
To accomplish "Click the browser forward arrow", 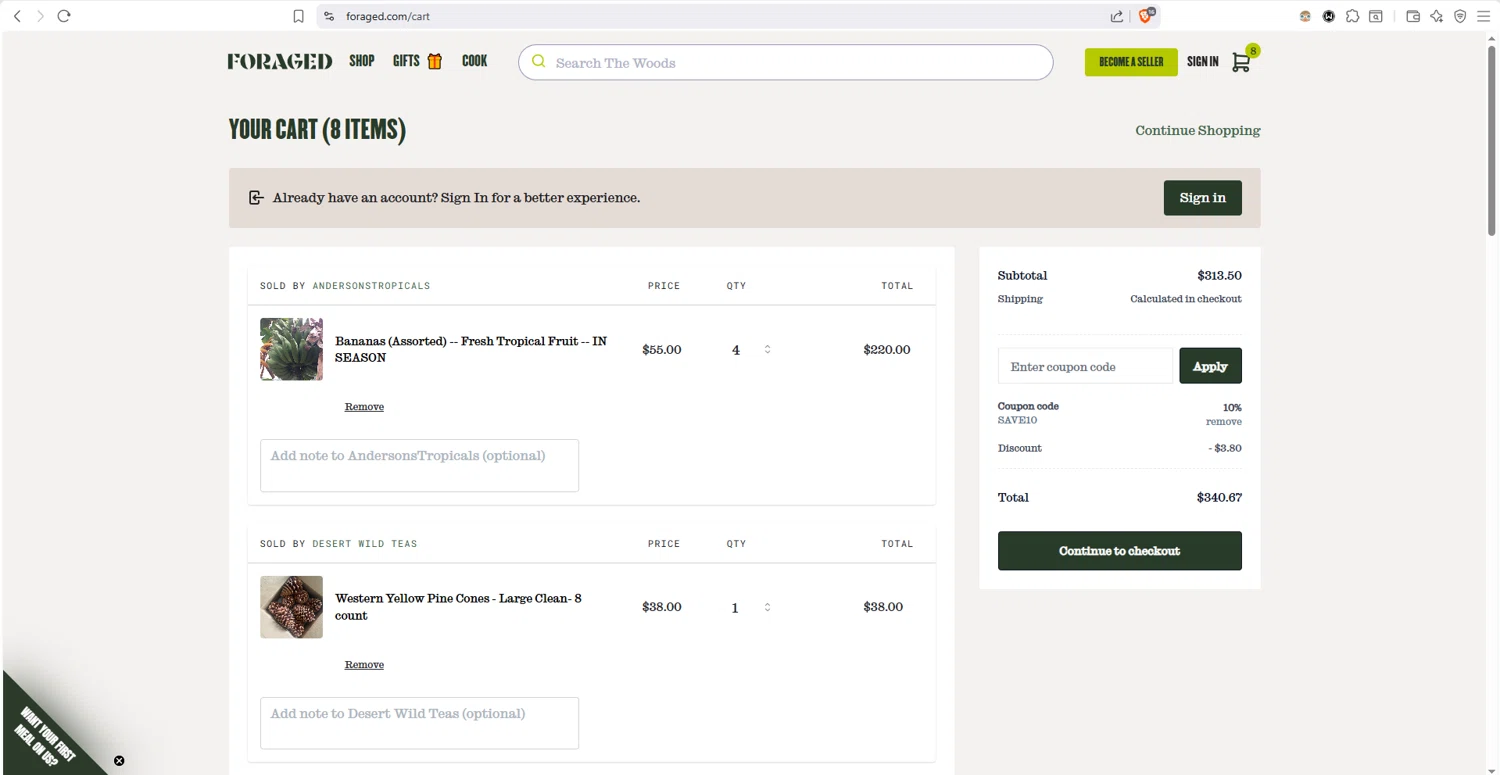I will pyautogui.click(x=40, y=16).
